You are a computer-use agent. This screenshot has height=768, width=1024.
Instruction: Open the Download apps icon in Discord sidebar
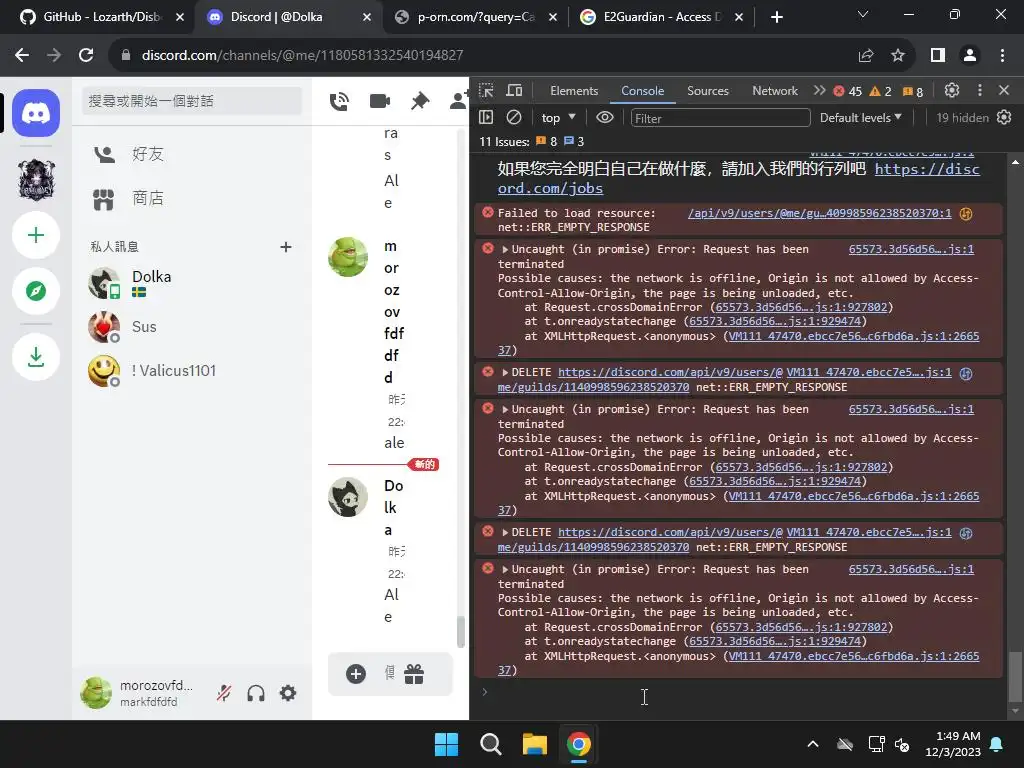click(36, 357)
